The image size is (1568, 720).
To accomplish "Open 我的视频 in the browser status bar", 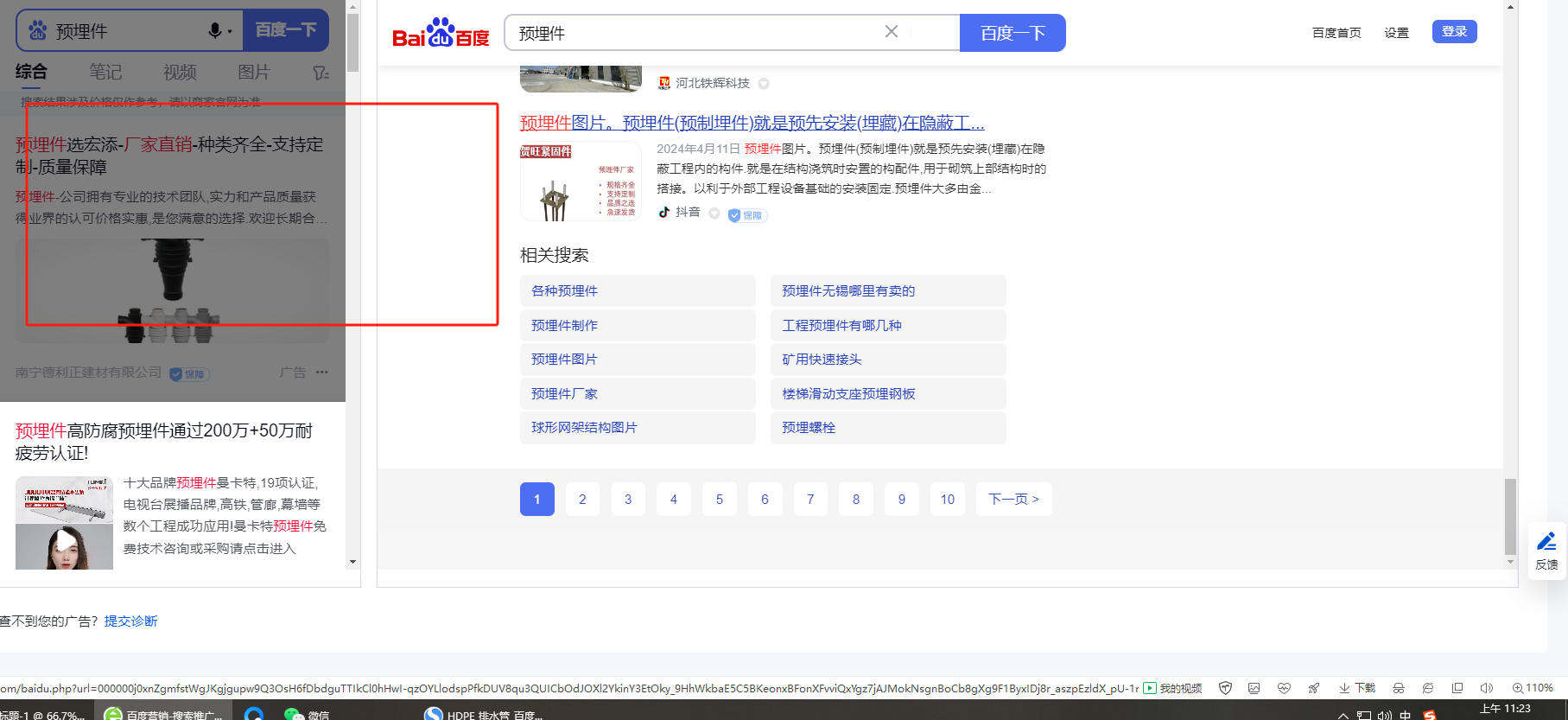I will 1173,688.
